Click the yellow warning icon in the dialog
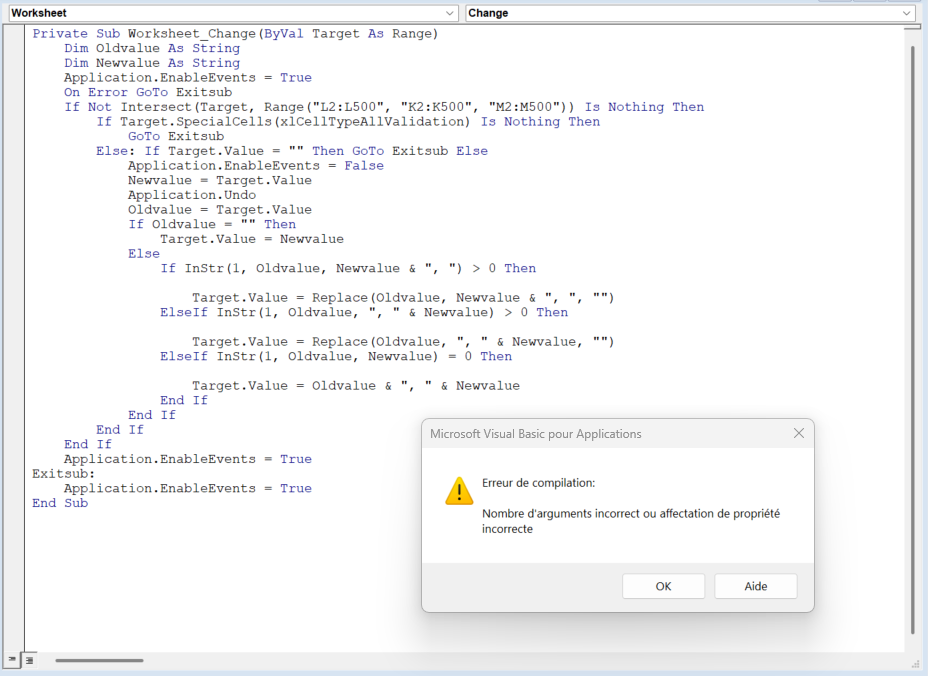928x676 pixels. tap(459, 491)
